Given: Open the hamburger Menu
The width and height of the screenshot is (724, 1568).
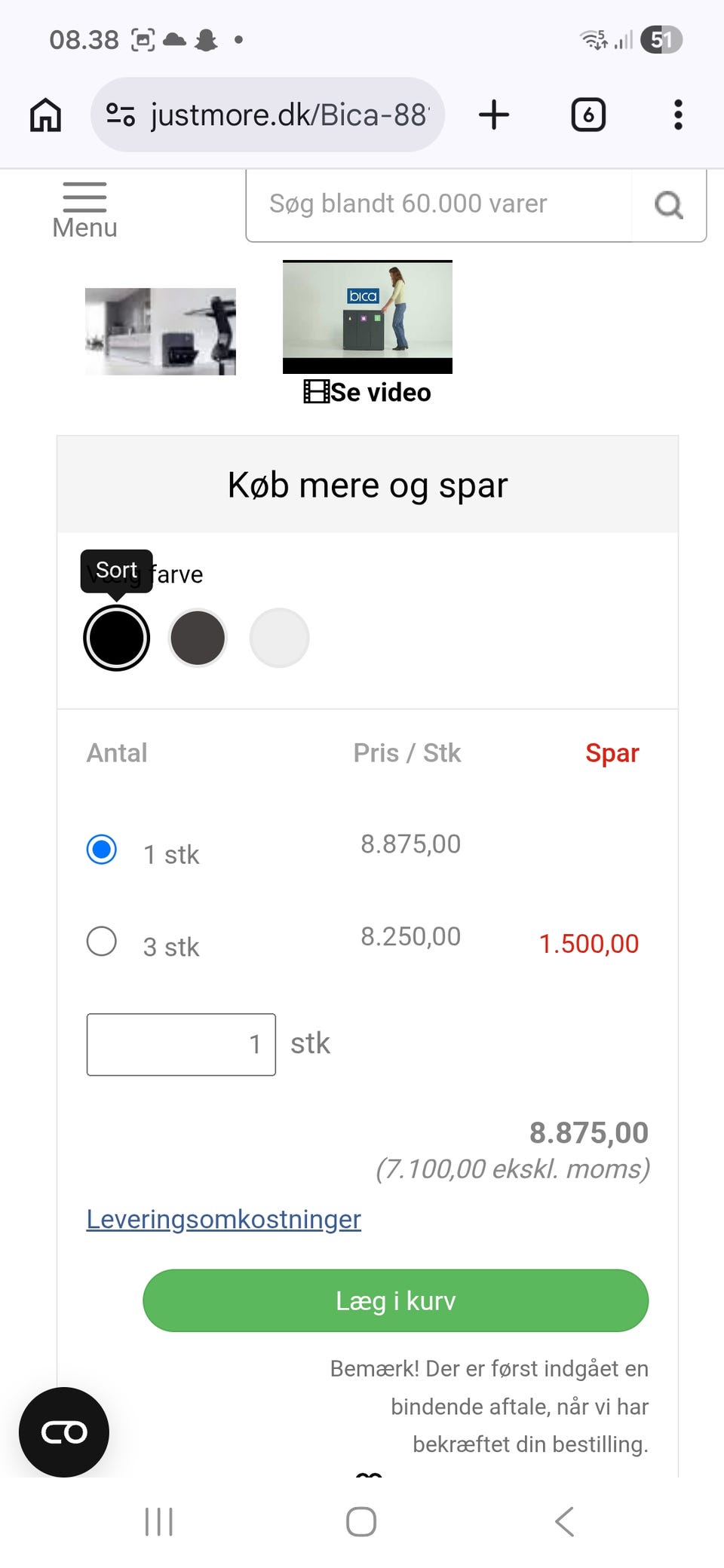Looking at the screenshot, I should [84, 210].
